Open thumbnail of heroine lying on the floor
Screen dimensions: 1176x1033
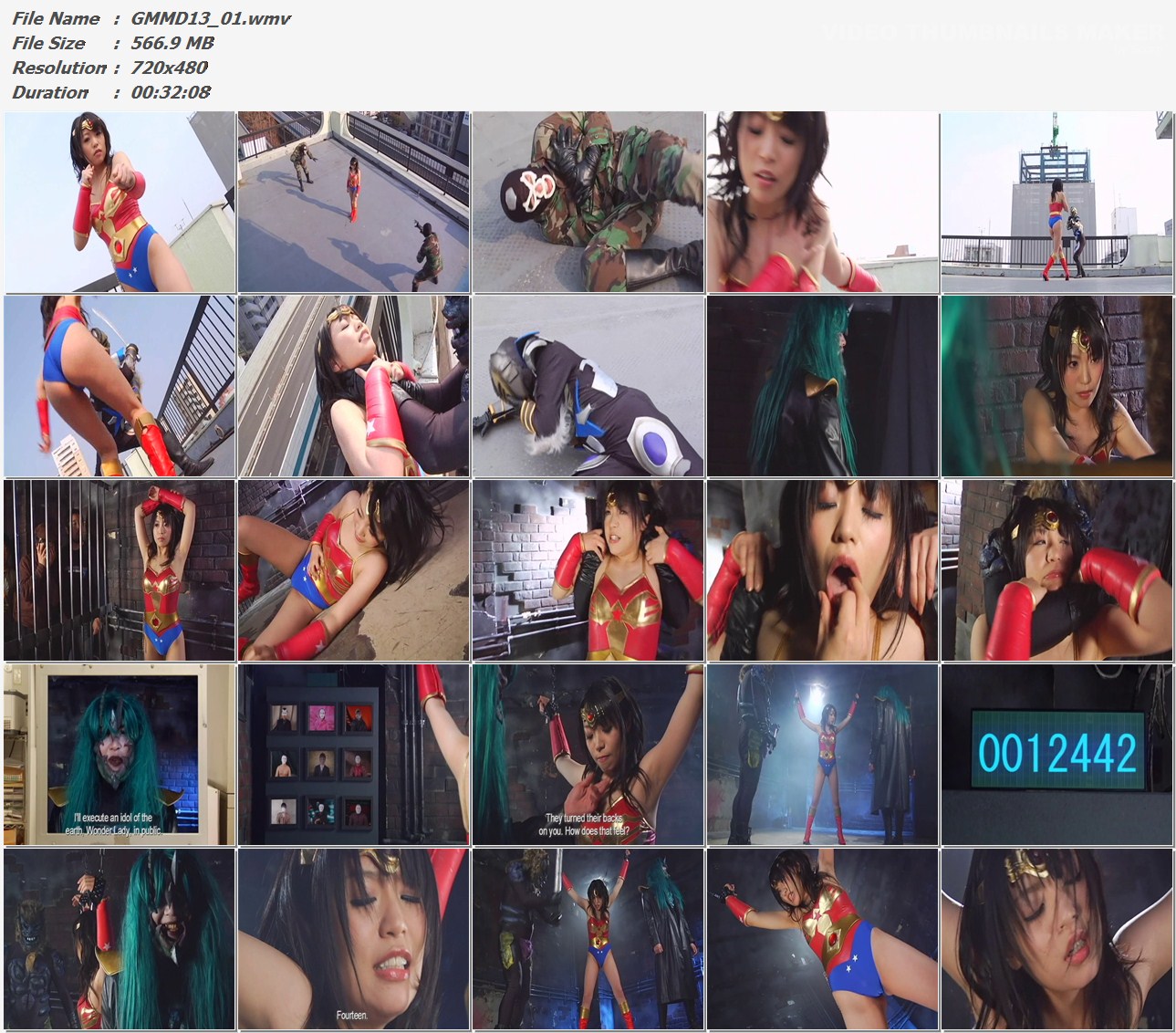coord(354,570)
